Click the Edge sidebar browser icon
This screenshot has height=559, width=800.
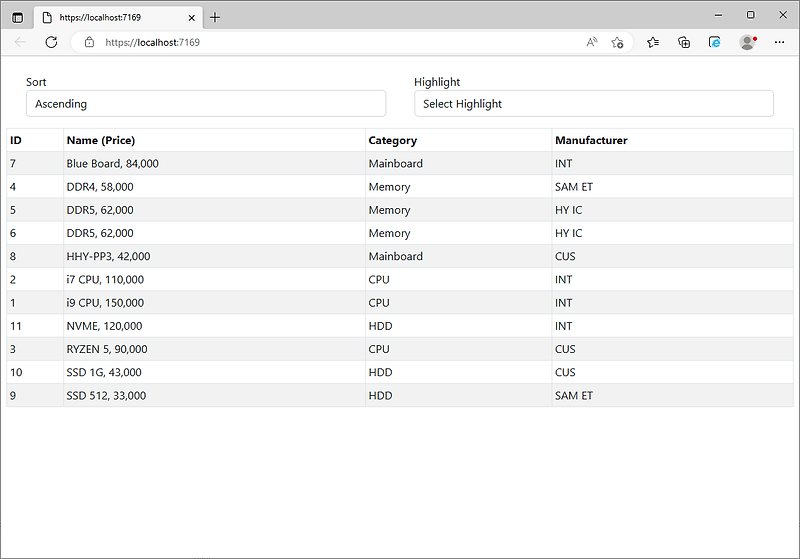714,42
